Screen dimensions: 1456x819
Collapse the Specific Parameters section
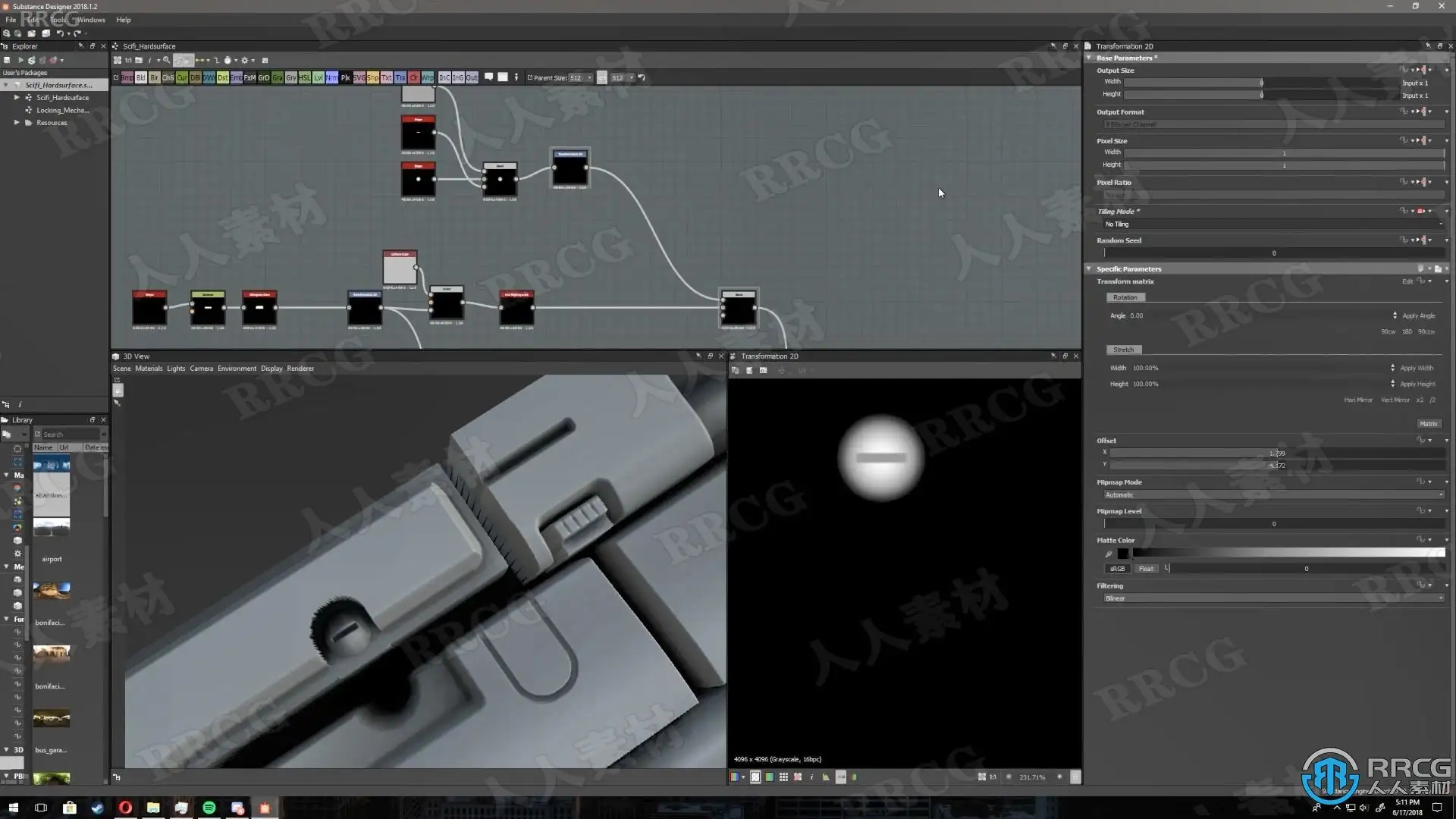[1089, 268]
